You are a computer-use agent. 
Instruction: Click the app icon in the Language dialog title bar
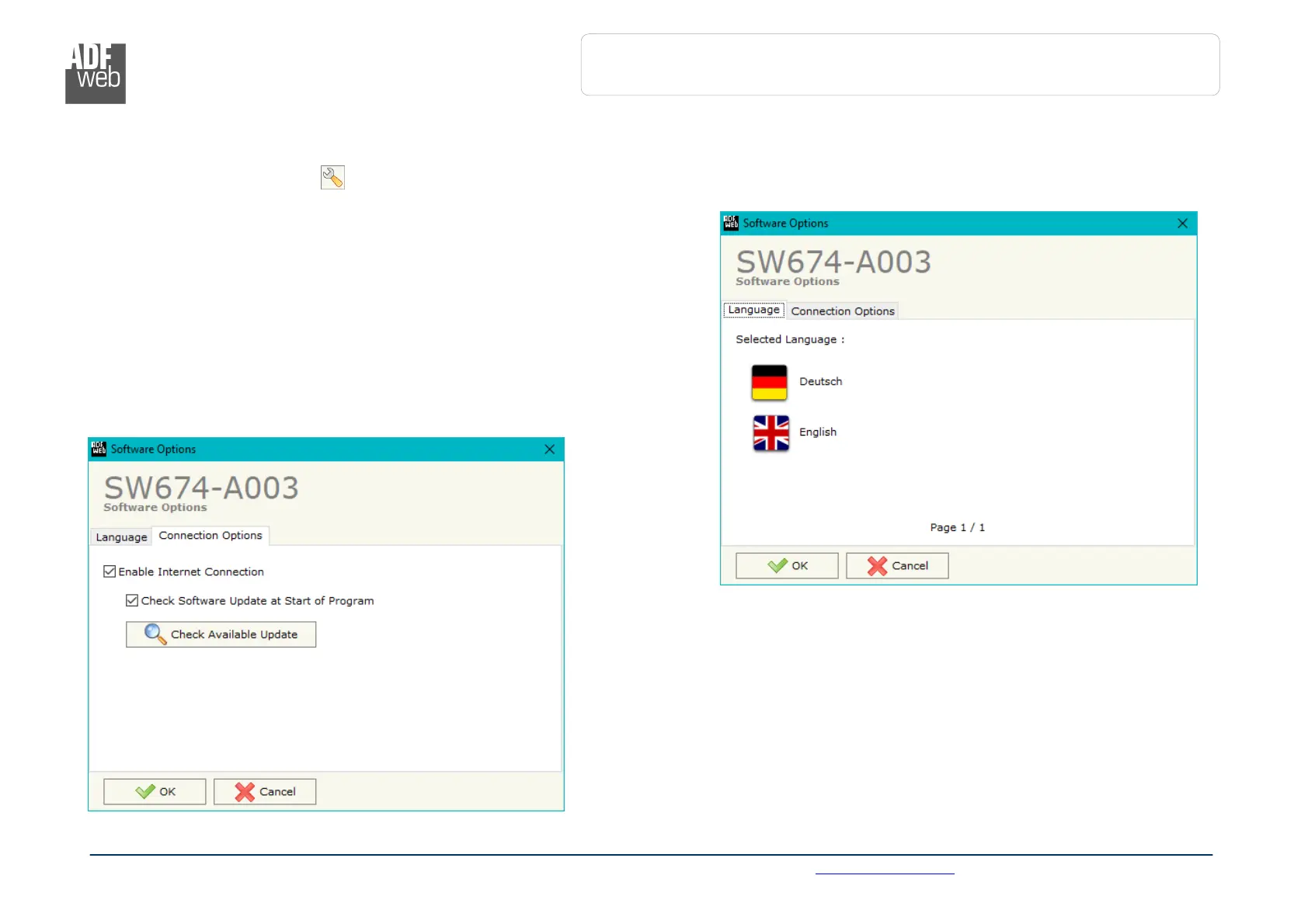click(731, 224)
